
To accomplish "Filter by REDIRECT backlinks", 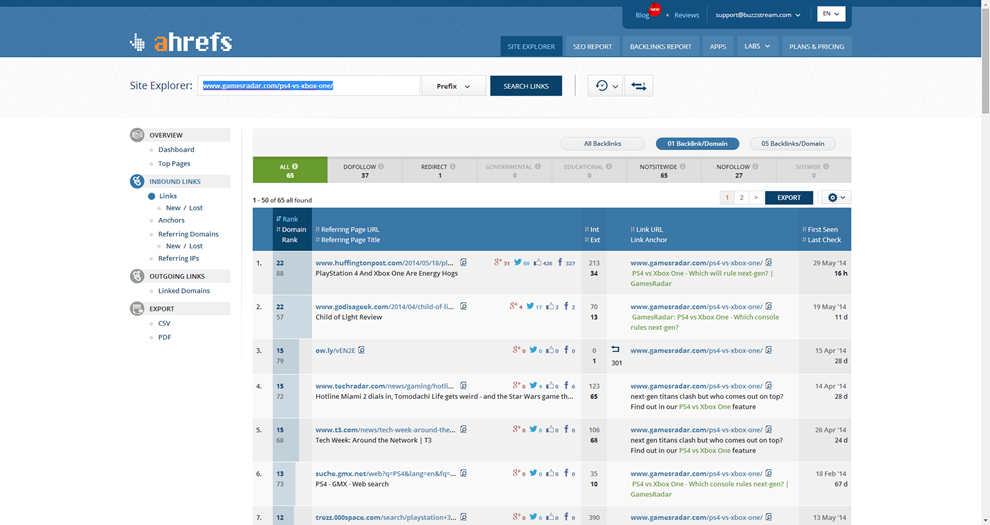I will (439, 170).
